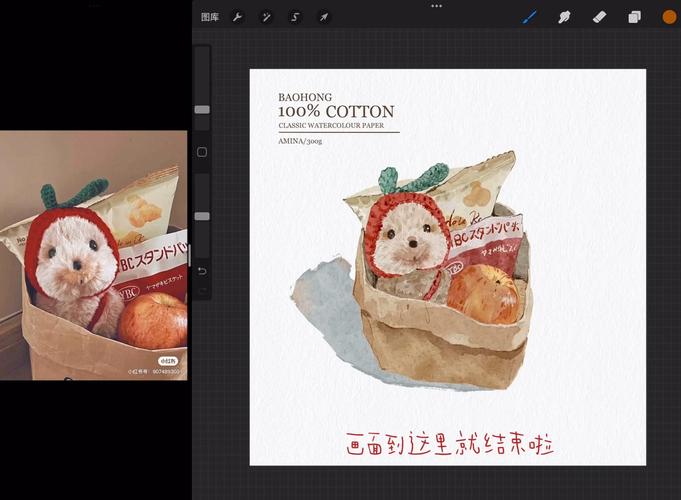Tap the reference photo on the left
This screenshot has width=681, height=500.
[x=93, y=255]
